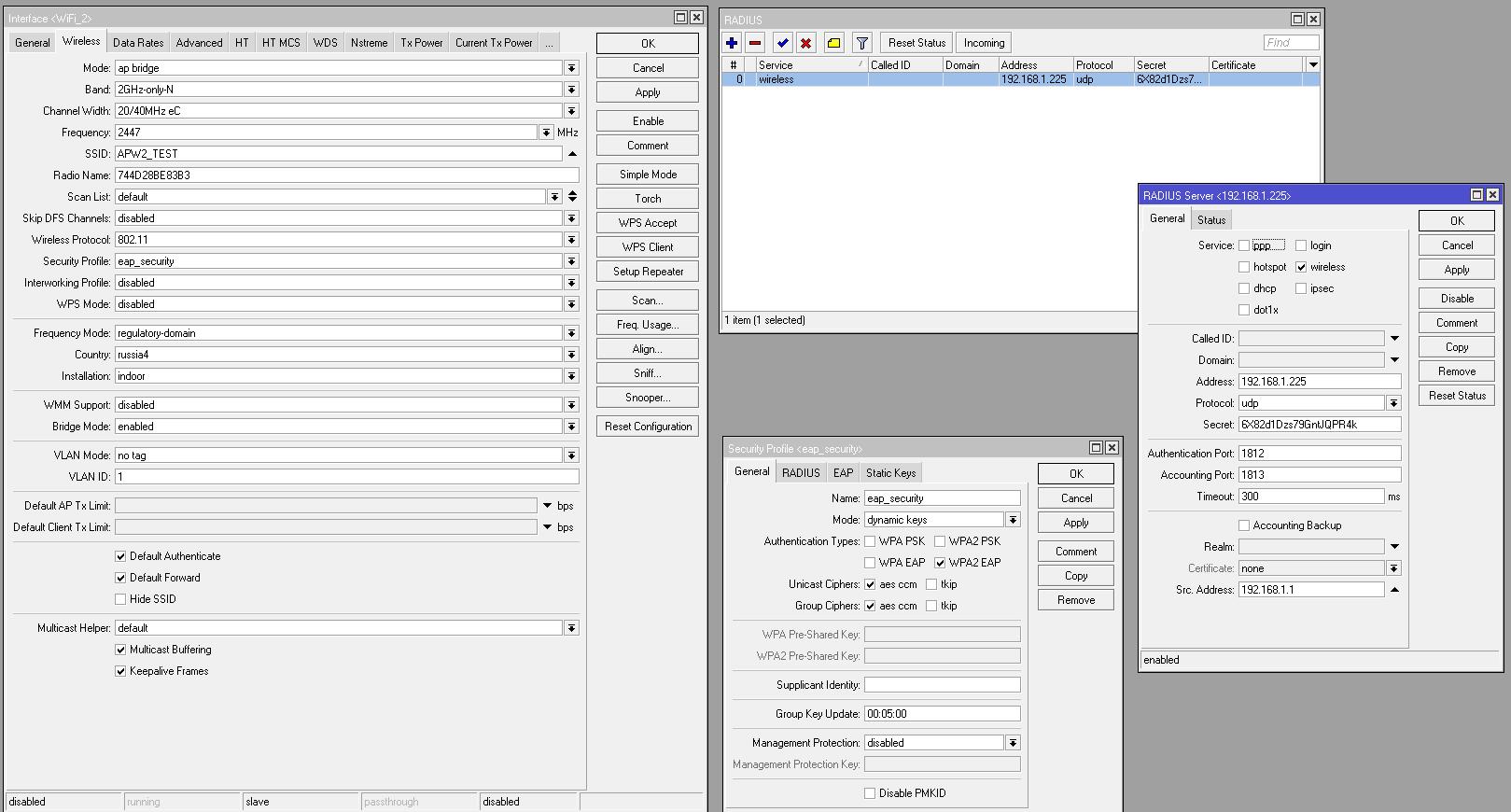This screenshot has width=1511, height=812.
Task: Toggle Default Forward checkbox
Action: [x=120, y=578]
